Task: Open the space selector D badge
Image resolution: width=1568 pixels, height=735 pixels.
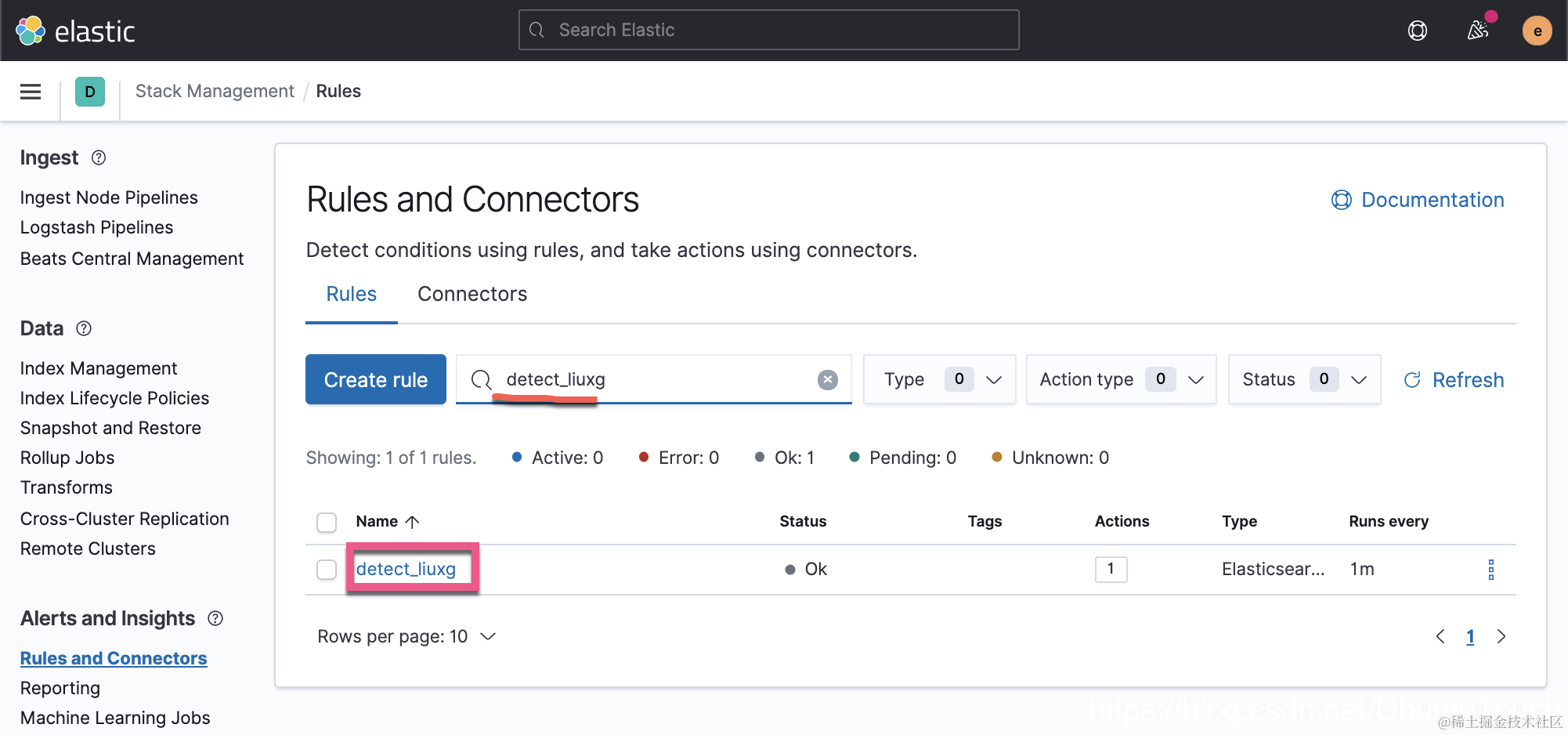Action: coord(90,92)
